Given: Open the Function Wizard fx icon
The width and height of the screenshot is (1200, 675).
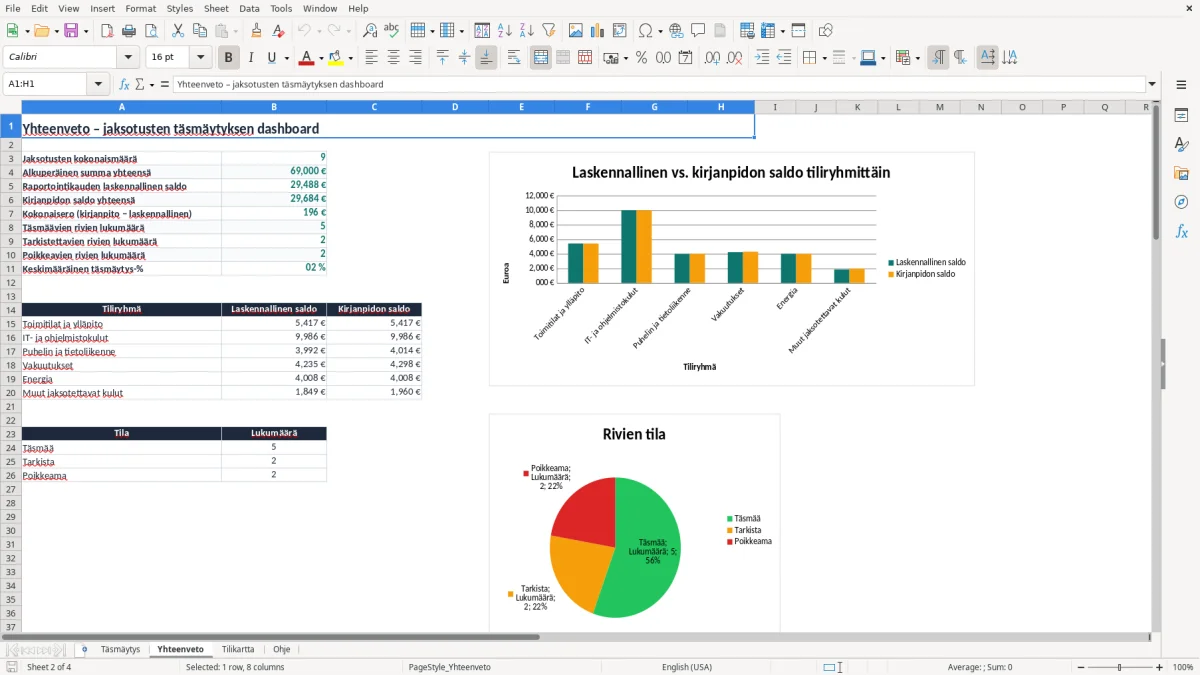Looking at the screenshot, I should point(124,84).
